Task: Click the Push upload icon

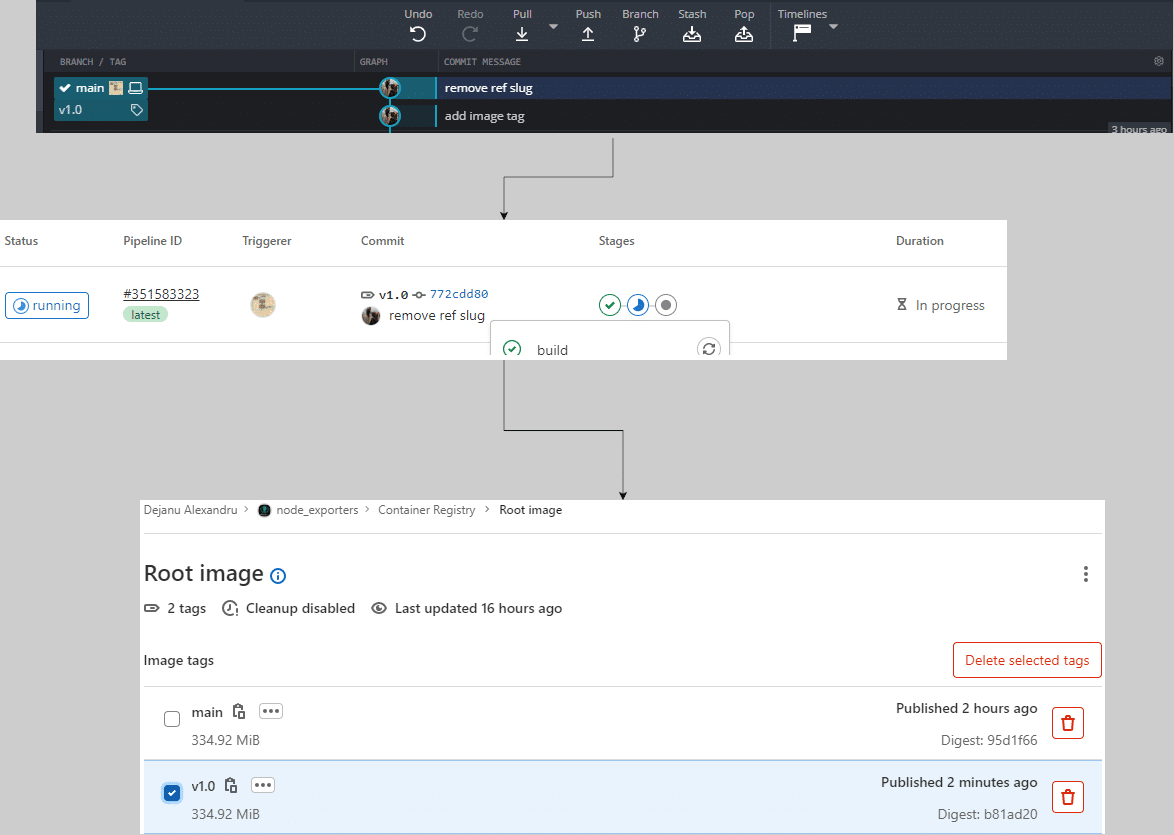Action: coord(588,34)
